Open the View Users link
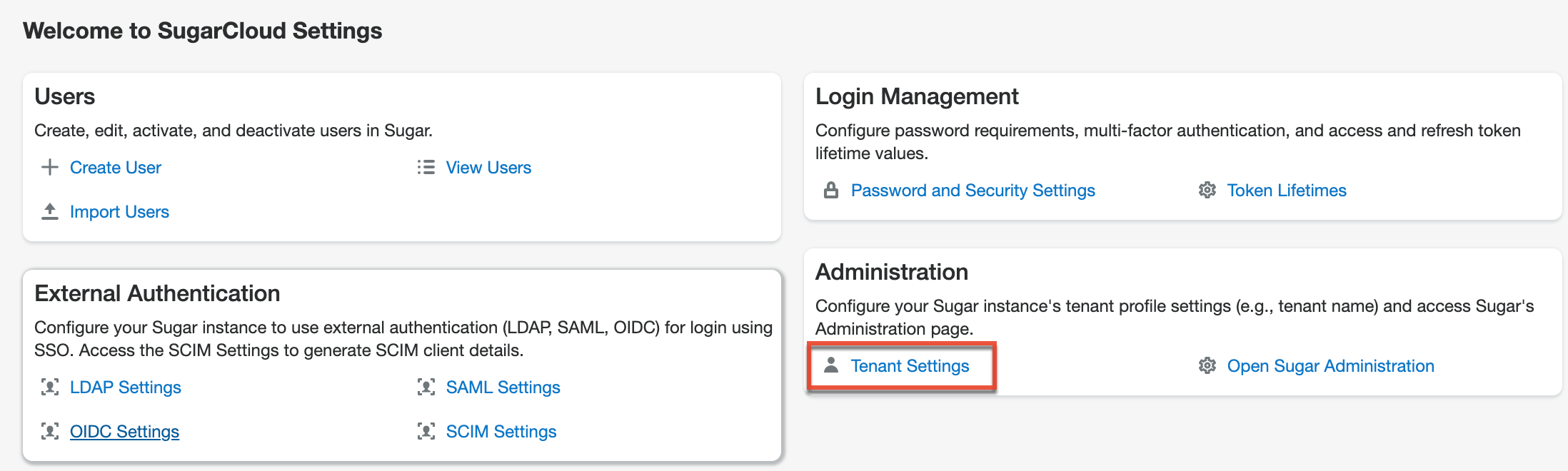1568x471 pixels. [x=489, y=168]
